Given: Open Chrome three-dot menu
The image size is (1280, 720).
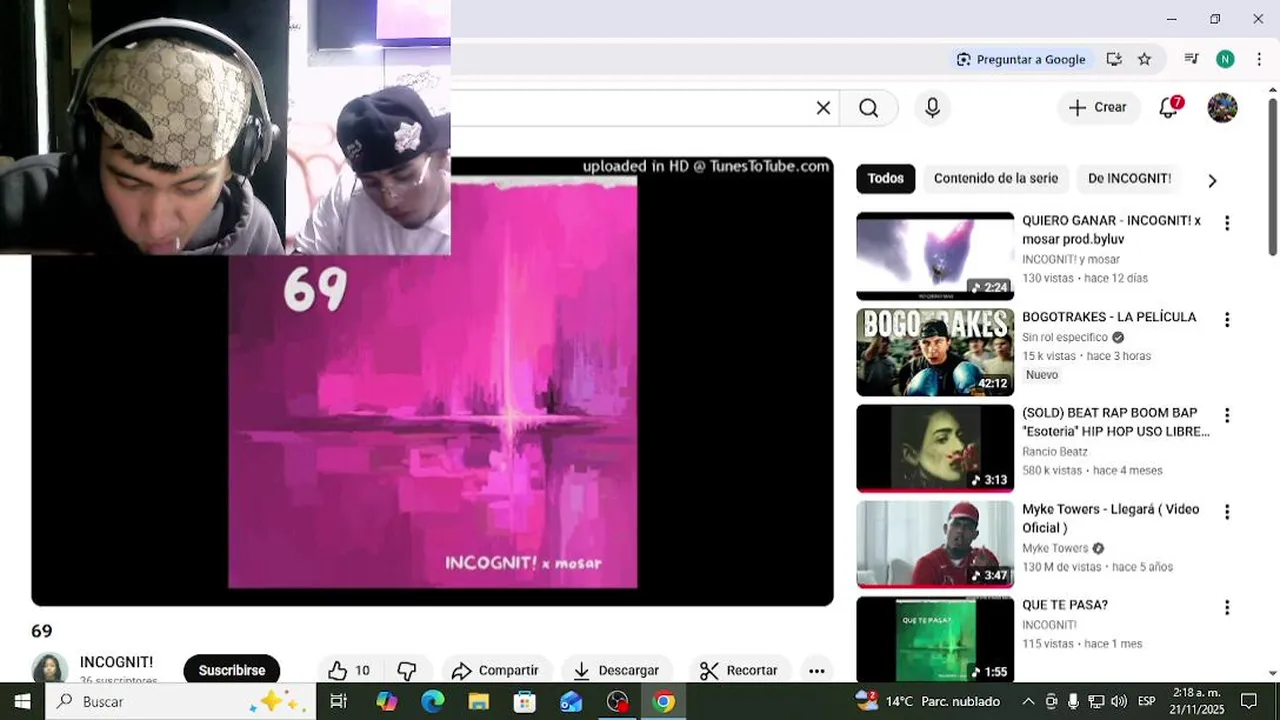Looking at the screenshot, I should (x=1258, y=59).
